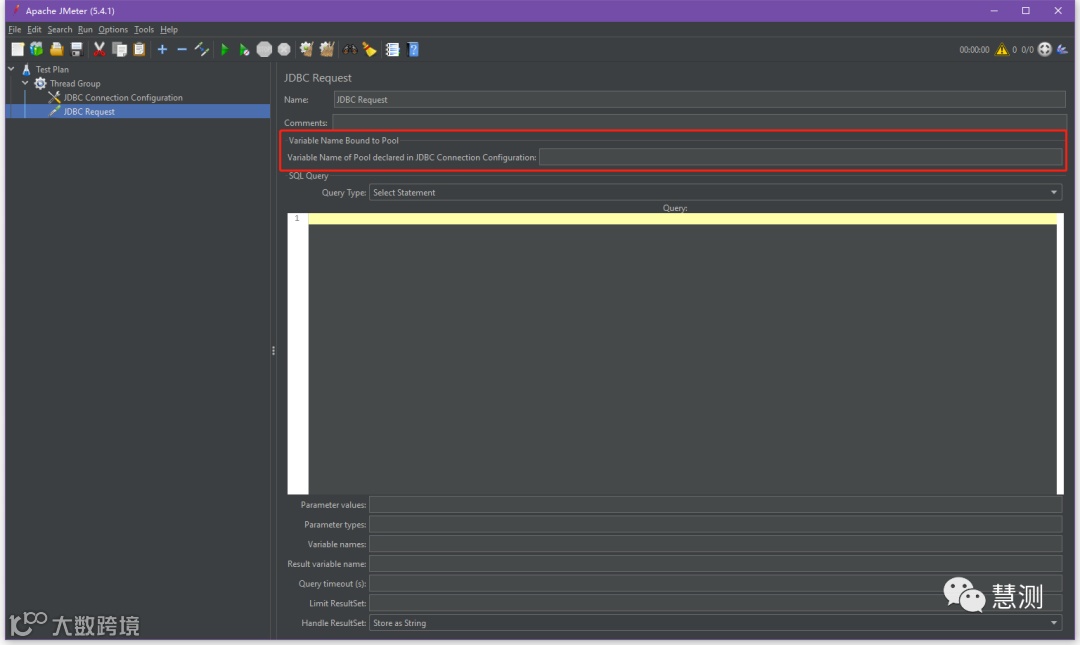
Task: Click the New test plan icon
Action: click(17, 49)
